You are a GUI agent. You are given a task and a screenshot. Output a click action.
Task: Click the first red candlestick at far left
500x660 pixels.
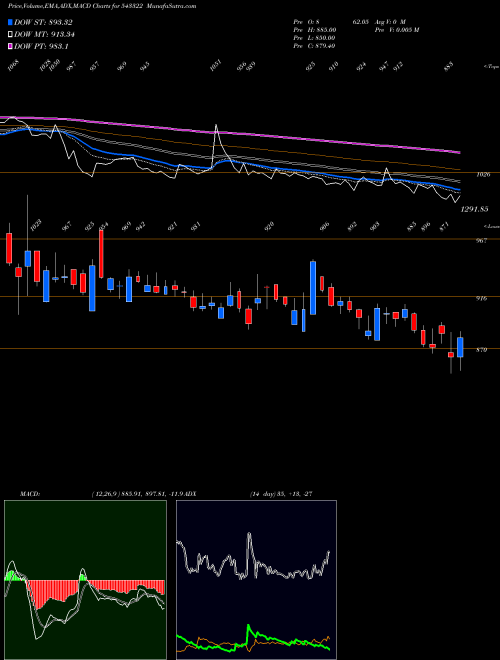[9, 248]
